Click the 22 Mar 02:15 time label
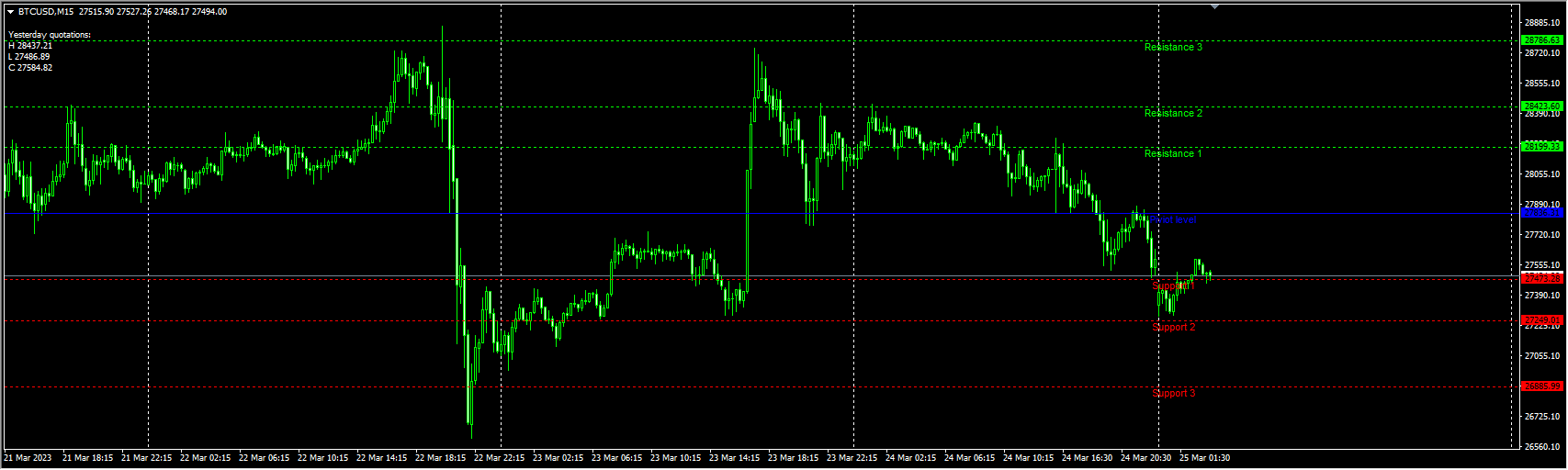Screen dimensions: 1568x470 coord(206,458)
